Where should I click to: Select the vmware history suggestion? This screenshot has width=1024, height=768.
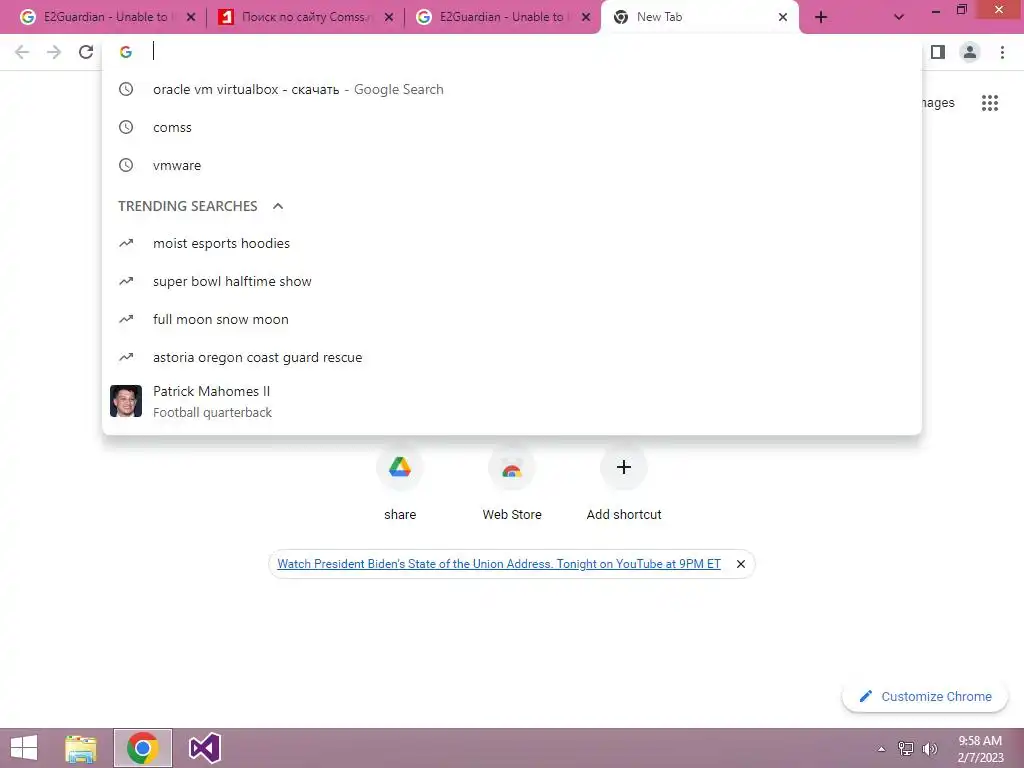coord(512,165)
